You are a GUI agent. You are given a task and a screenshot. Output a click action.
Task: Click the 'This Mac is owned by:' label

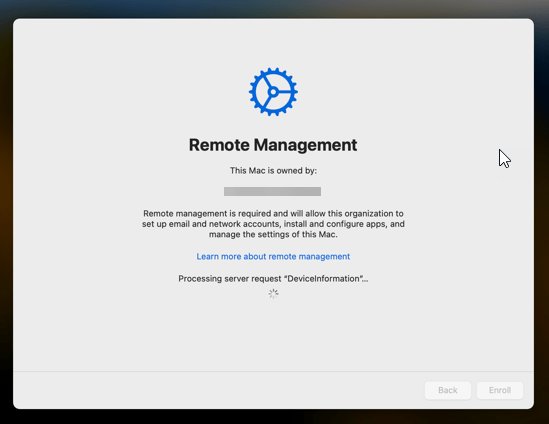click(x=273, y=171)
